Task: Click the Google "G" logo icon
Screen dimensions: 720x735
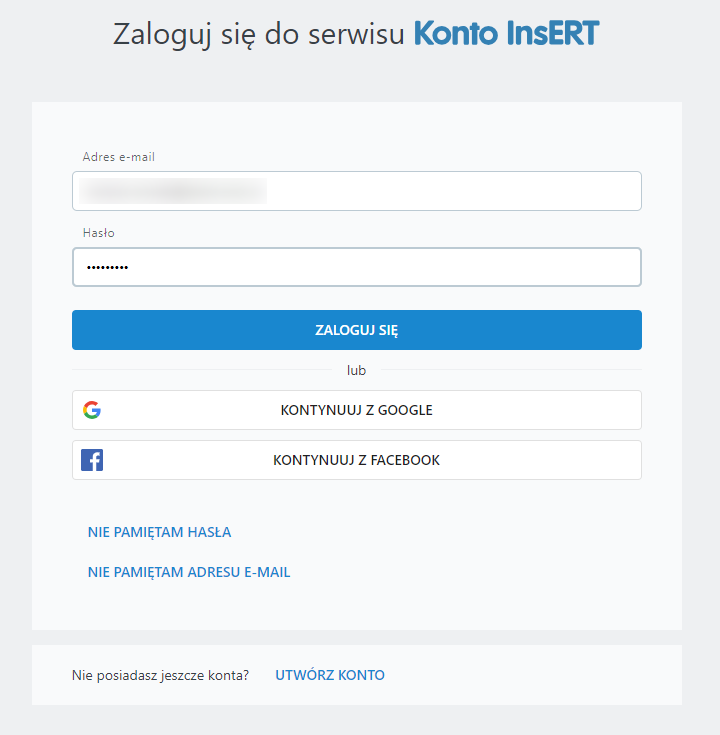Action: click(92, 410)
